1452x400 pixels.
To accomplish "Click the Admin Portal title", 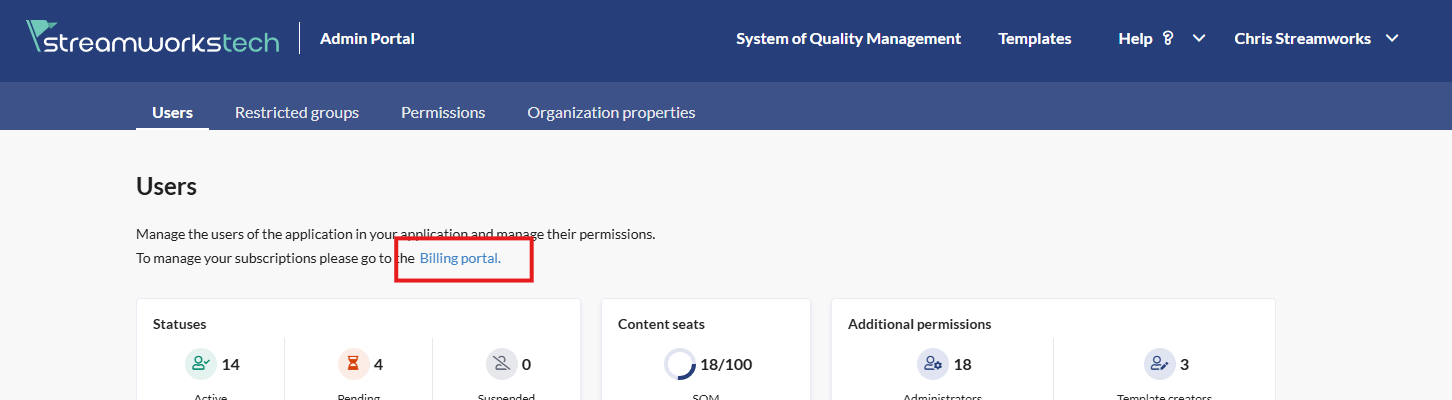I will click(x=367, y=39).
